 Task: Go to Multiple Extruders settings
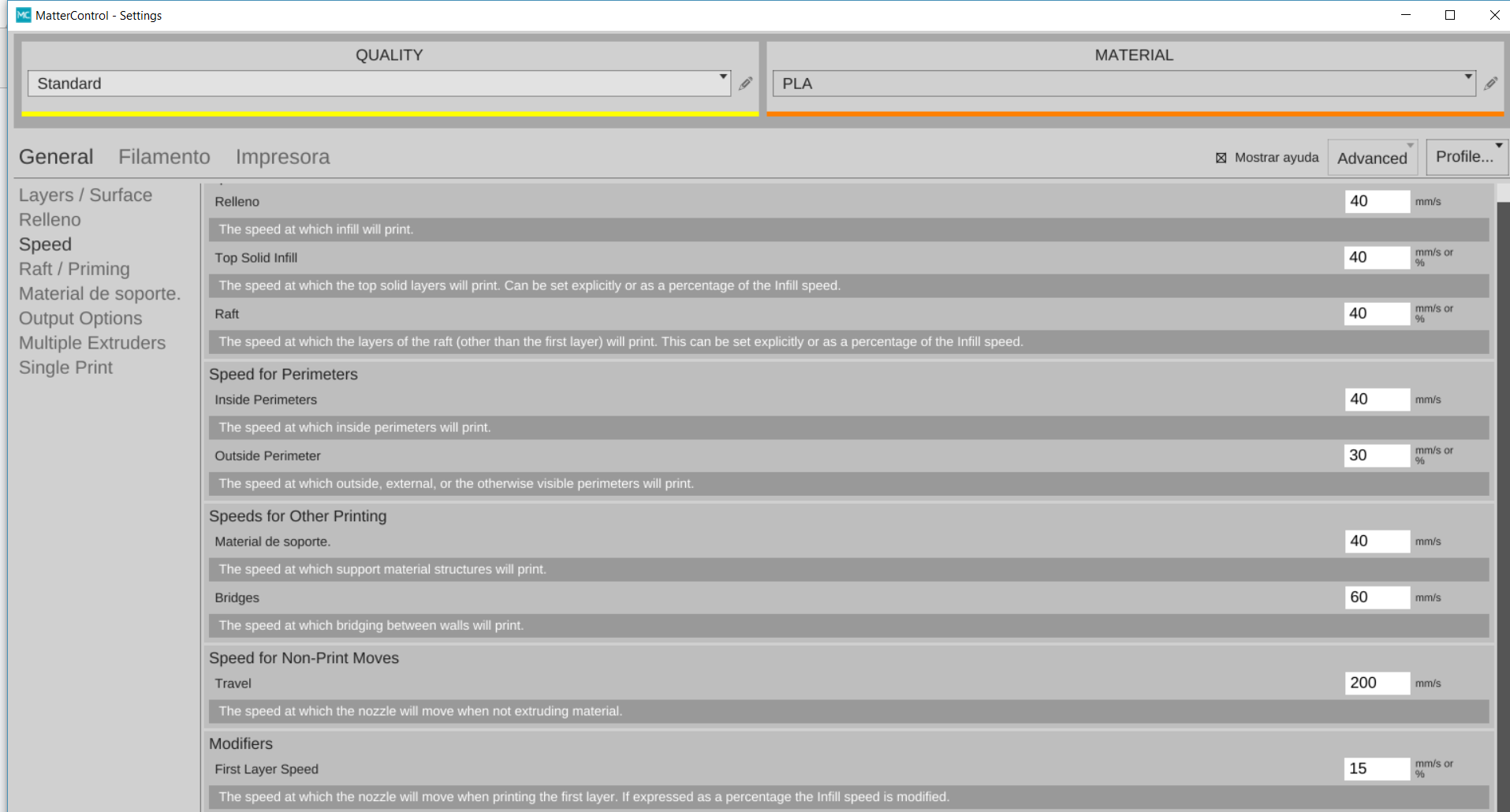(92, 343)
